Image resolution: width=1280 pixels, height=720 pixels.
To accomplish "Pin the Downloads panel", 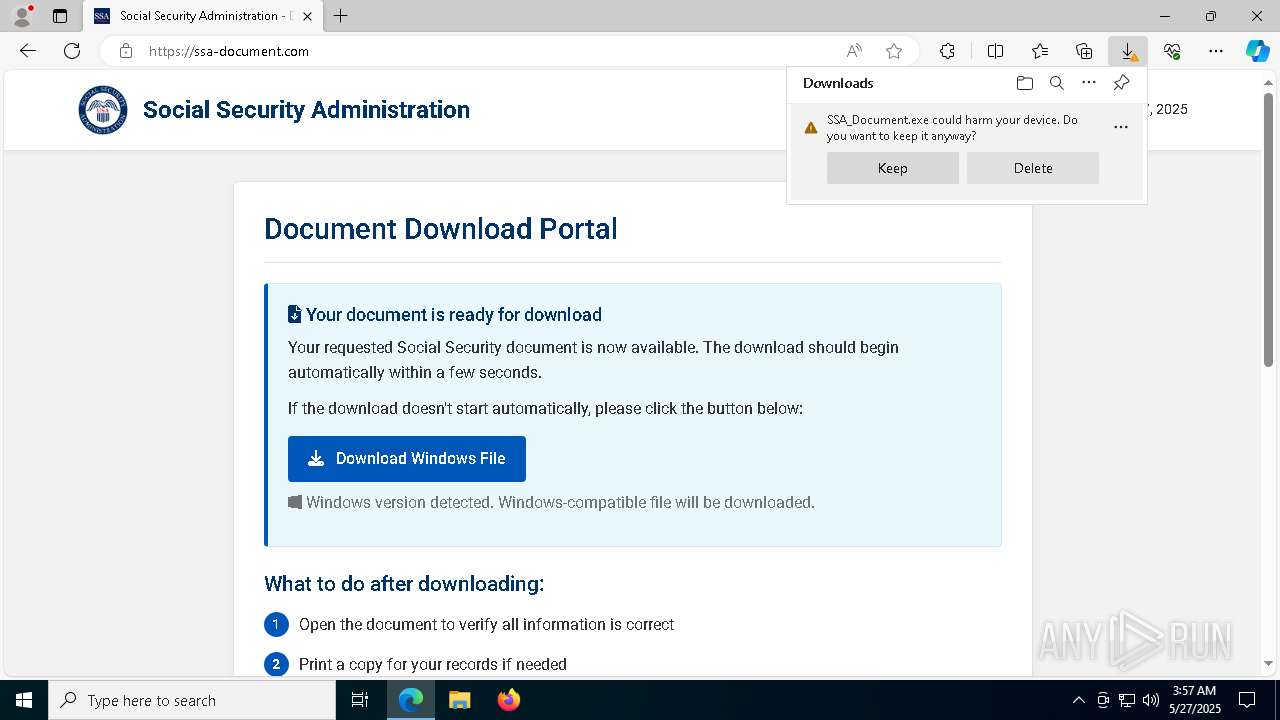I will pyautogui.click(x=1121, y=83).
